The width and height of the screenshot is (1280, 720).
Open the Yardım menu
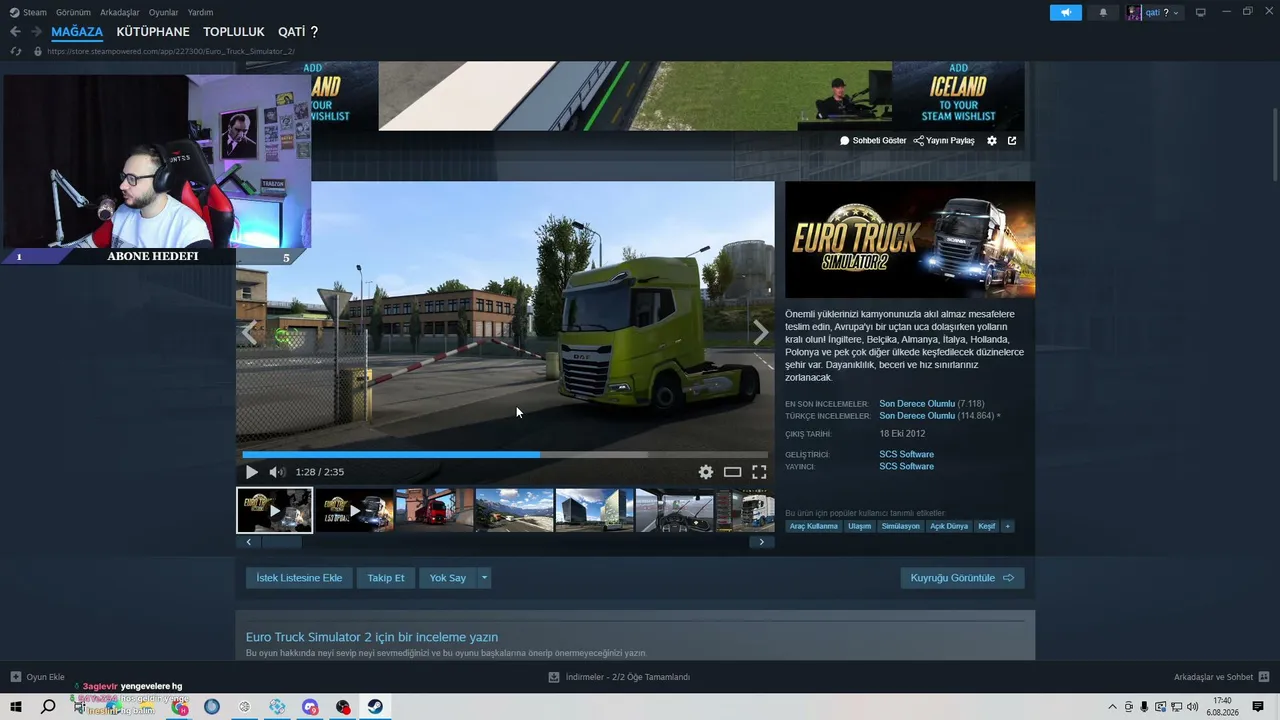200,12
